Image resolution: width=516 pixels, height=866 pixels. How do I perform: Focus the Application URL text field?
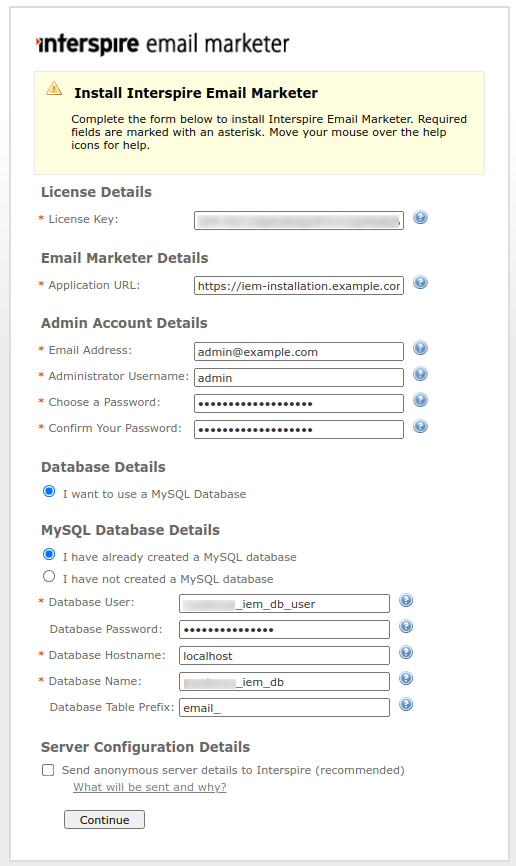click(x=299, y=286)
